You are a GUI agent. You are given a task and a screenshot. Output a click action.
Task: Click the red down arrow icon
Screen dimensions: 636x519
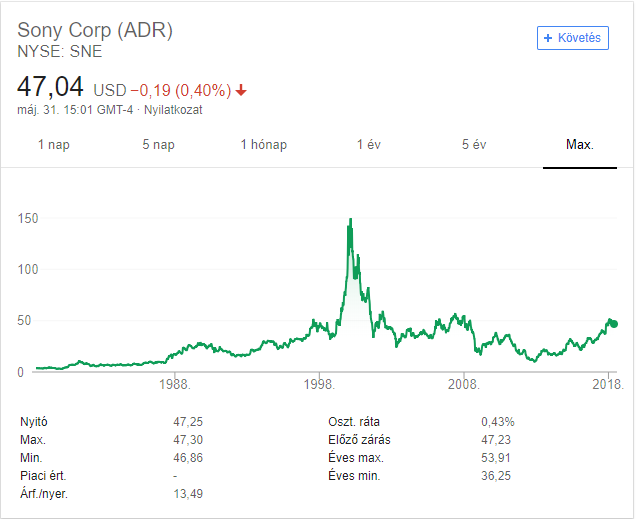point(241,90)
